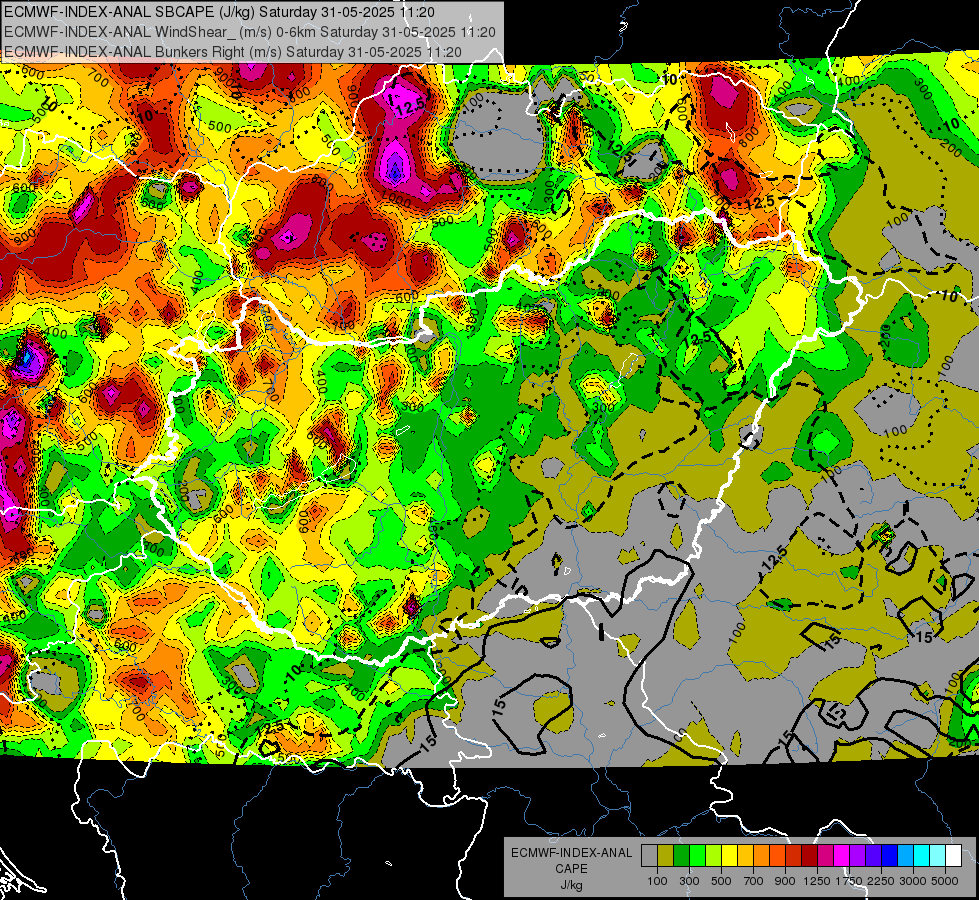Viewport: 979px width, 900px height.
Task: Click the Bunkers Right title line
Action: (x=233, y=52)
